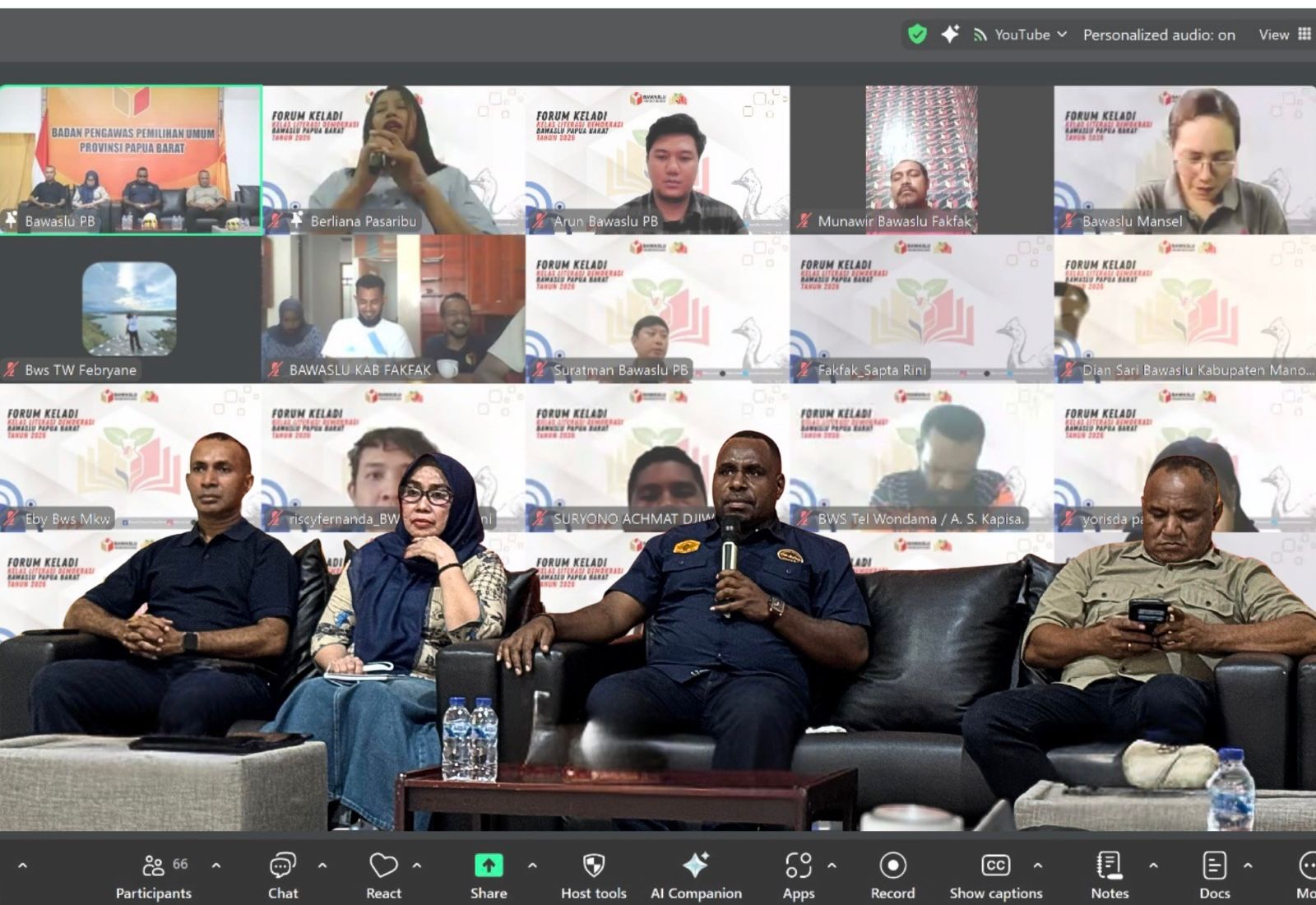
Task: Launch the AI Companion
Action: click(696, 875)
